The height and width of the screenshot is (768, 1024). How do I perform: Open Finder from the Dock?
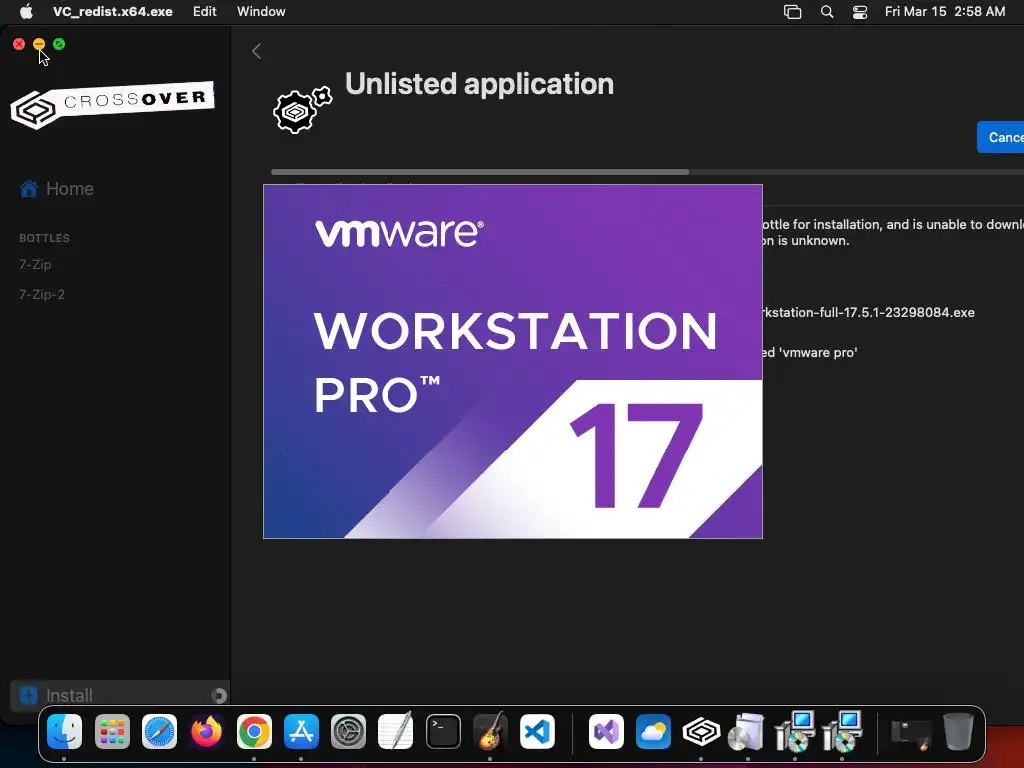(x=65, y=731)
